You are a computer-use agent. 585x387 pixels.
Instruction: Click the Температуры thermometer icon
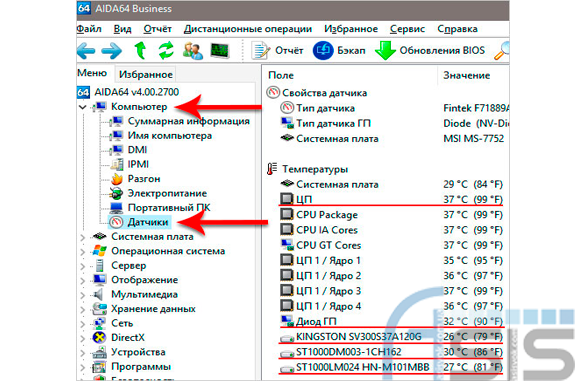click(272, 169)
